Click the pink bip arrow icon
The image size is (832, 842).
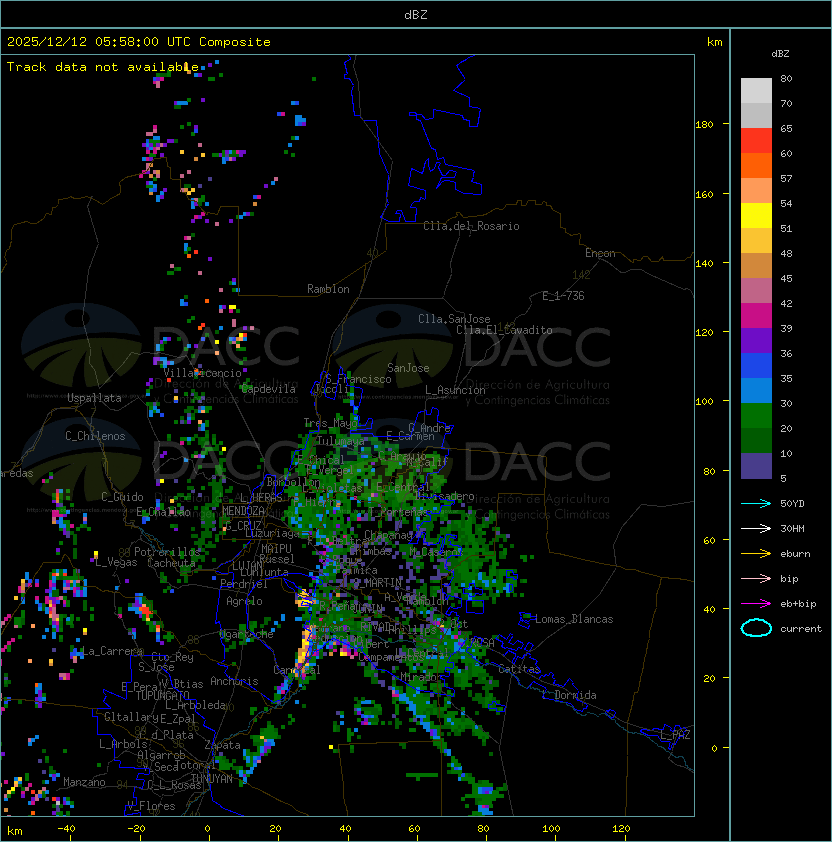pyautogui.click(x=756, y=578)
